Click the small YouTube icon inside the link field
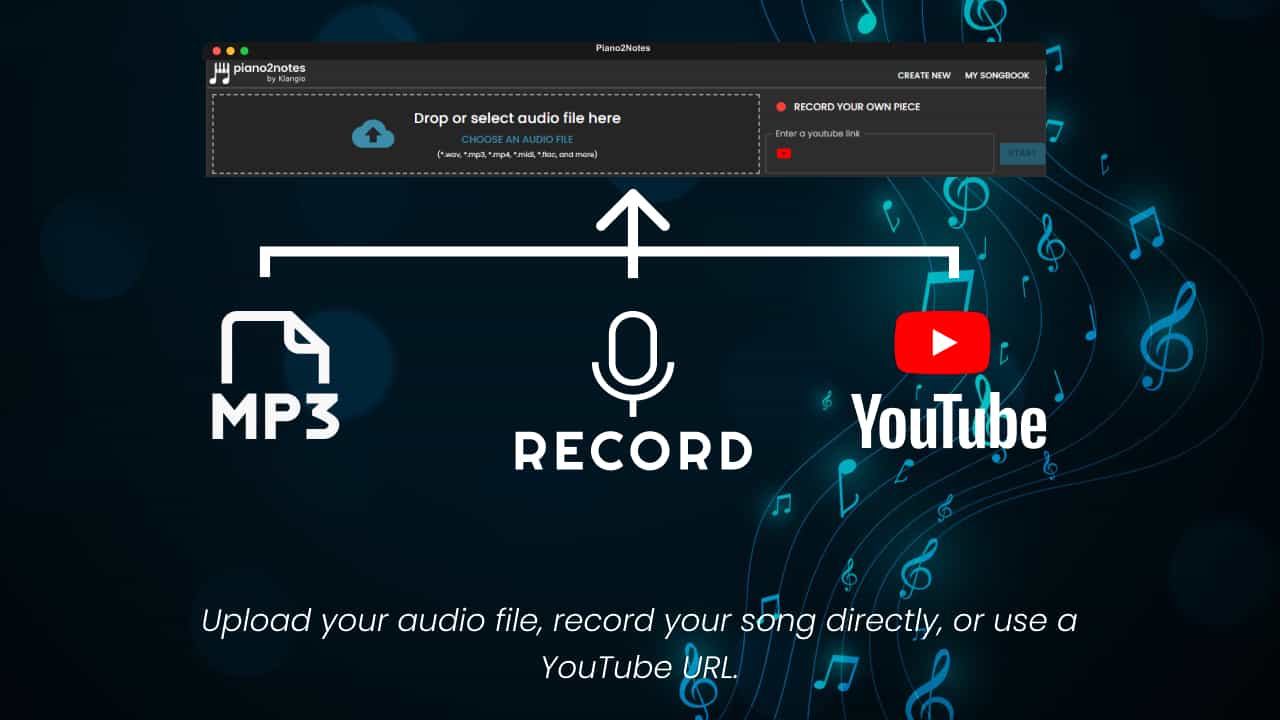Viewport: 1280px width, 720px height. pos(784,153)
